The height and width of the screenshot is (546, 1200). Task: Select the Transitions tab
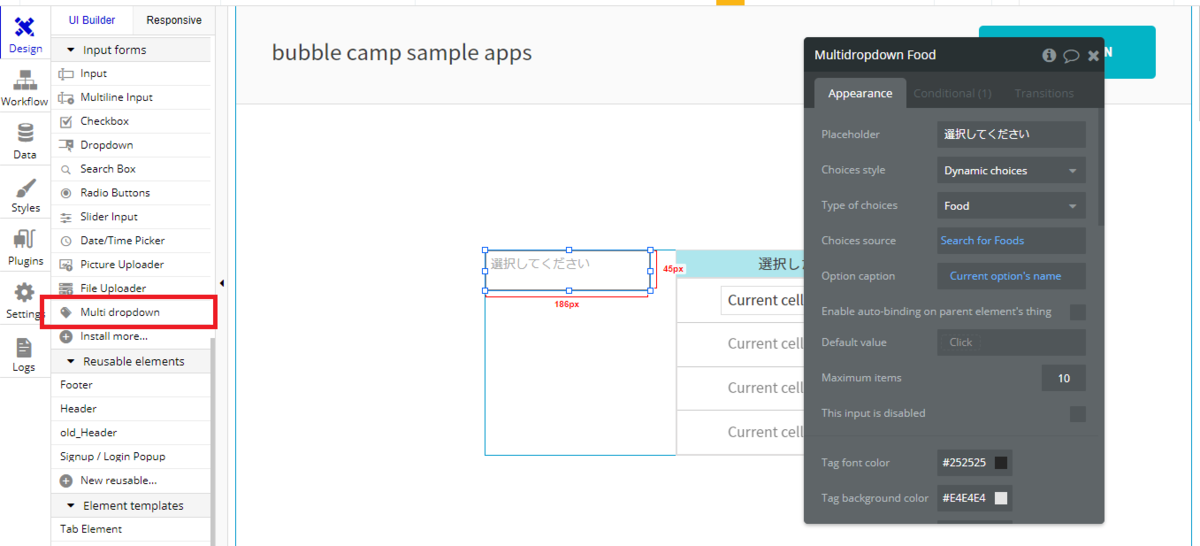[x=1044, y=93]
